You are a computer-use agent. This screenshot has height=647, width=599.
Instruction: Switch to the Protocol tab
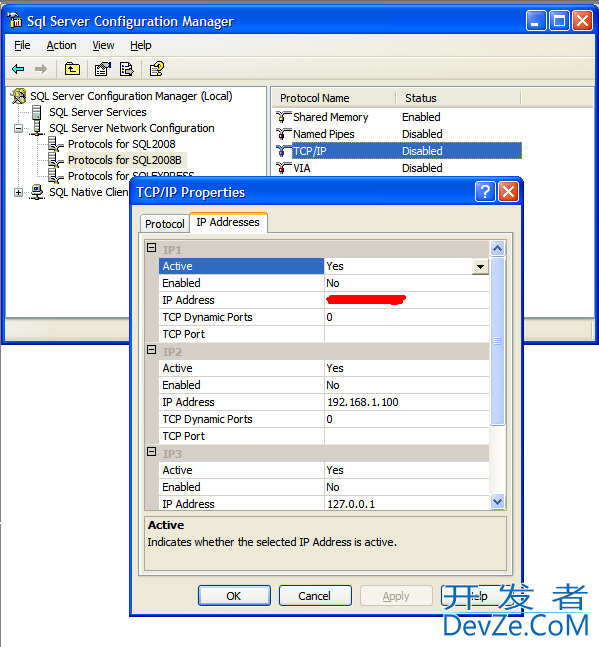pos(165,224)
